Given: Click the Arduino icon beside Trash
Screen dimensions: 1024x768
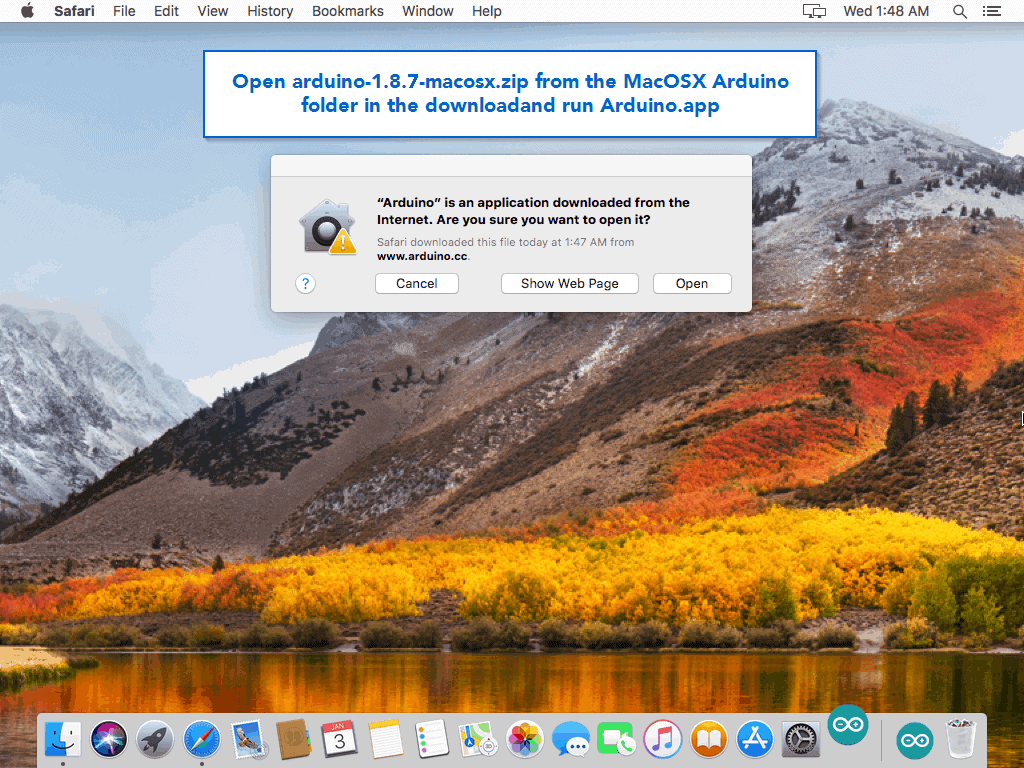Looking at the screenshot, I should click(915, 740).
